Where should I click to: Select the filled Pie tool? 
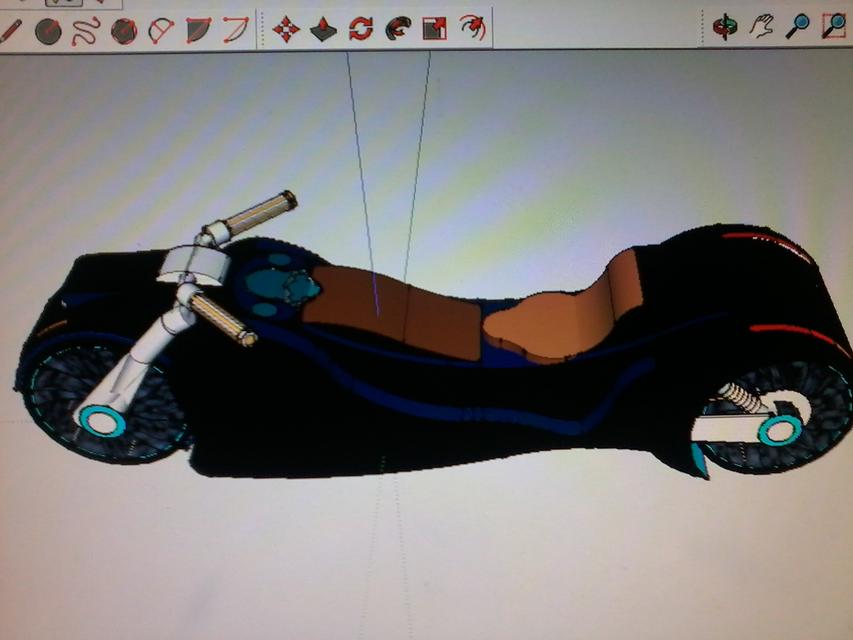pyautogui.click(x=198, y=31)
